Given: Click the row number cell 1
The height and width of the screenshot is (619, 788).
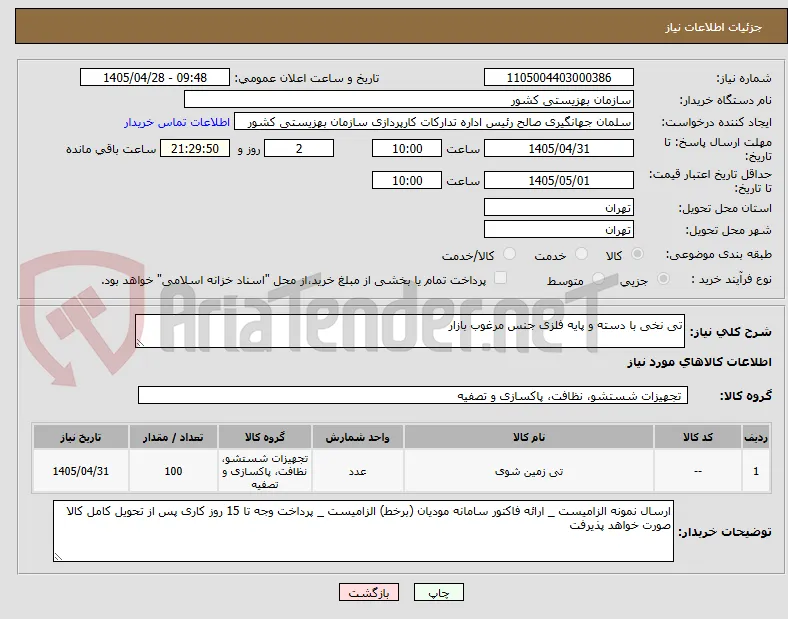Looking at the screenshot, I should 756,471.
